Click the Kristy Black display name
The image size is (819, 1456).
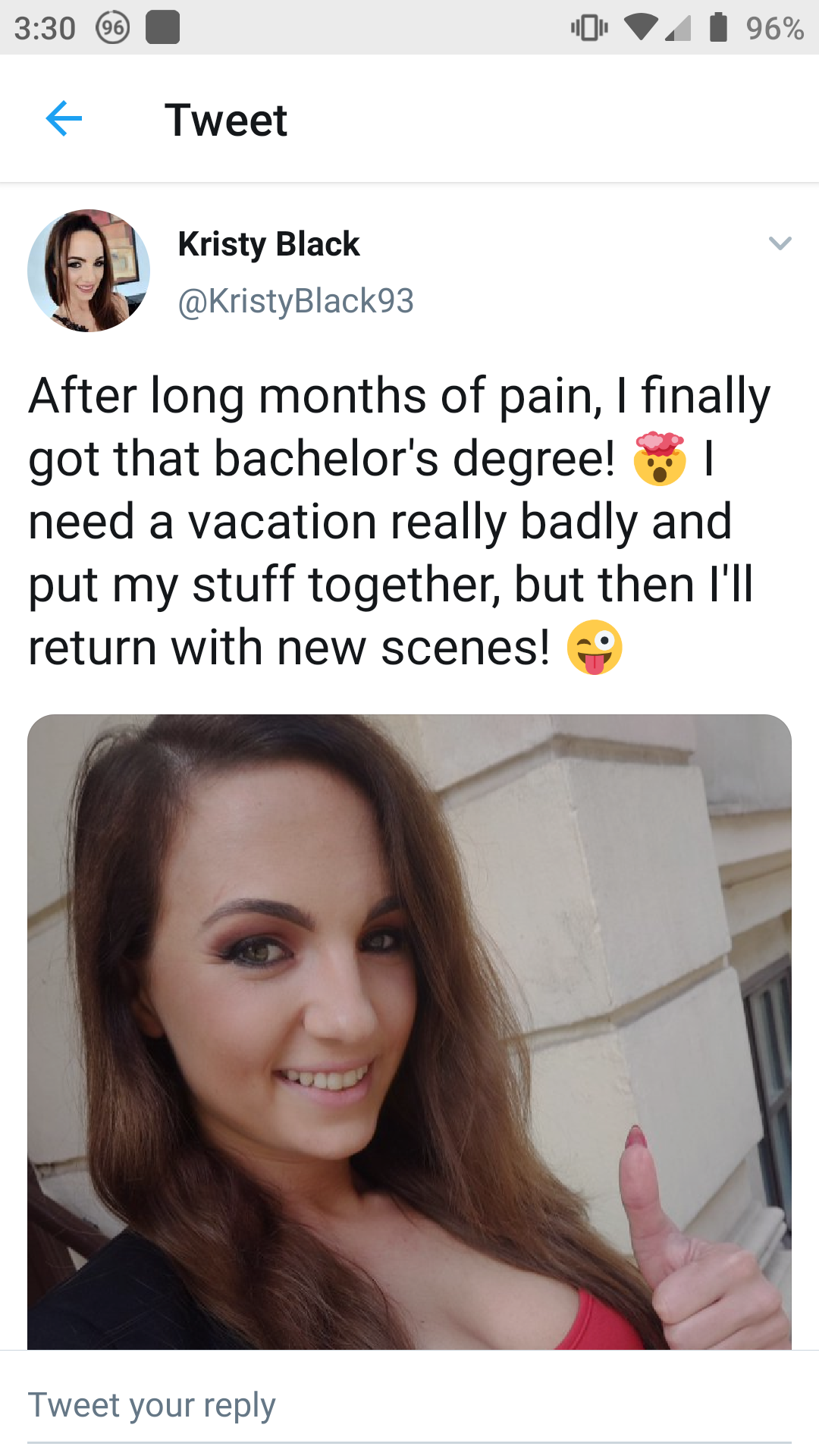pyautogui.click(x=268, y=244)
